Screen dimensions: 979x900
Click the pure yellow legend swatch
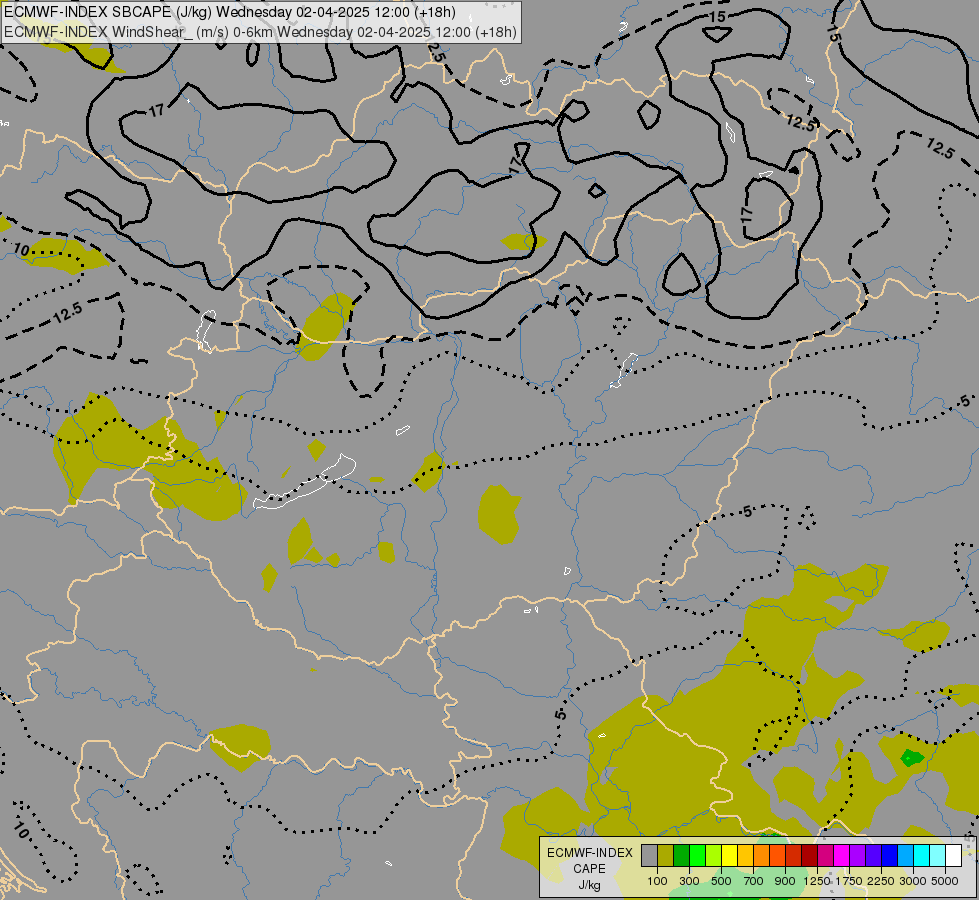coord(730,855)
